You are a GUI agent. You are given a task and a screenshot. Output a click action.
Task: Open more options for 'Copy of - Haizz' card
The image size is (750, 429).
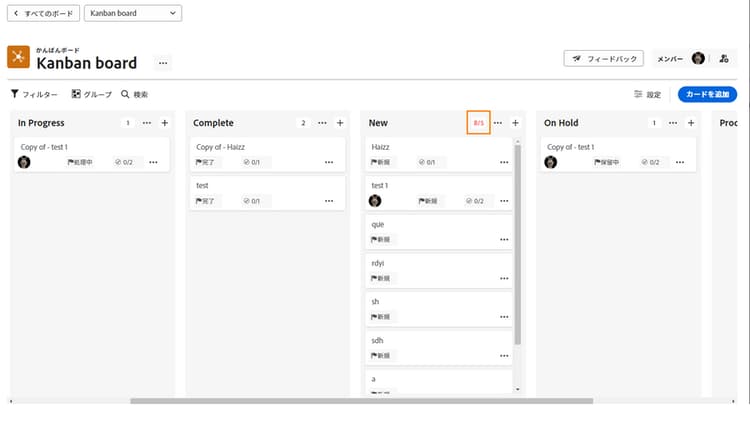[329, 162]
